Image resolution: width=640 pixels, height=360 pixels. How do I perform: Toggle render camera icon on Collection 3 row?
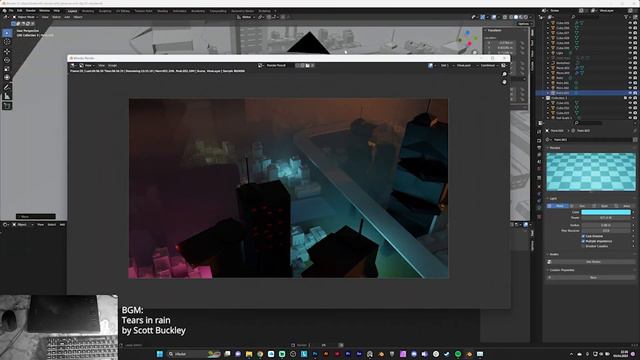(x=635, y=98)
